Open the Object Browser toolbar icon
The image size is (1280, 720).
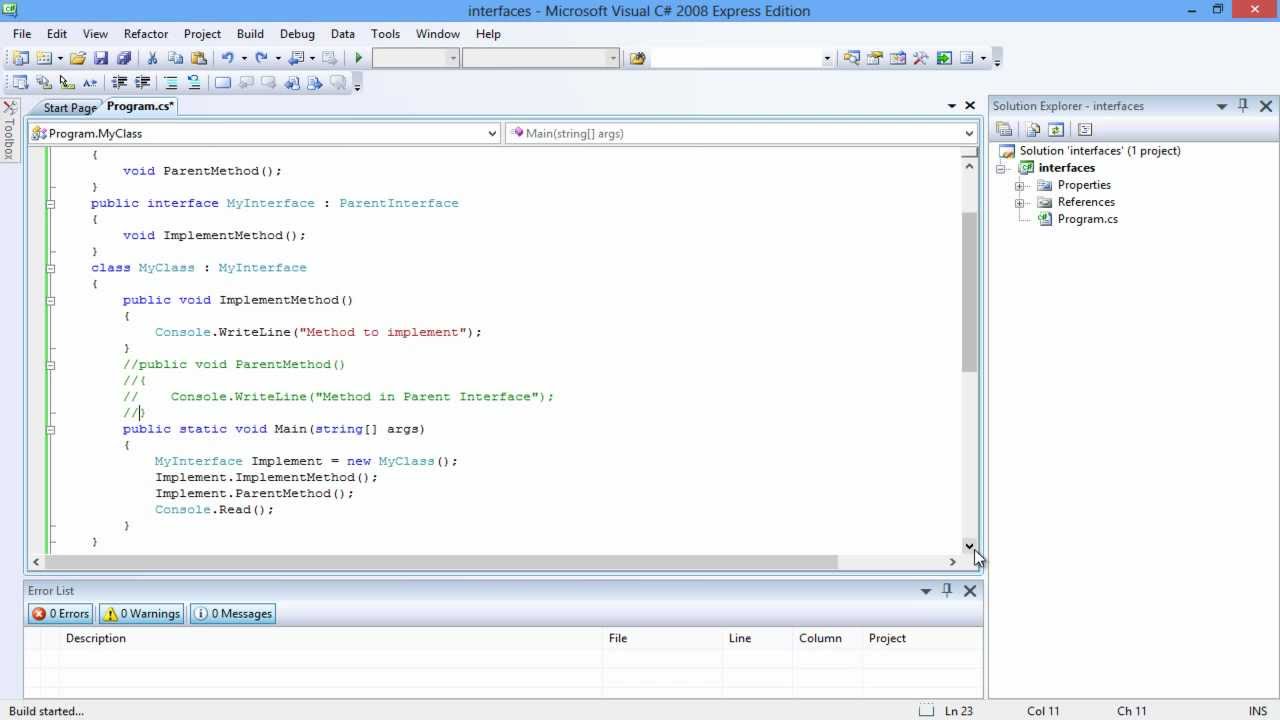[x=898, y=58]
